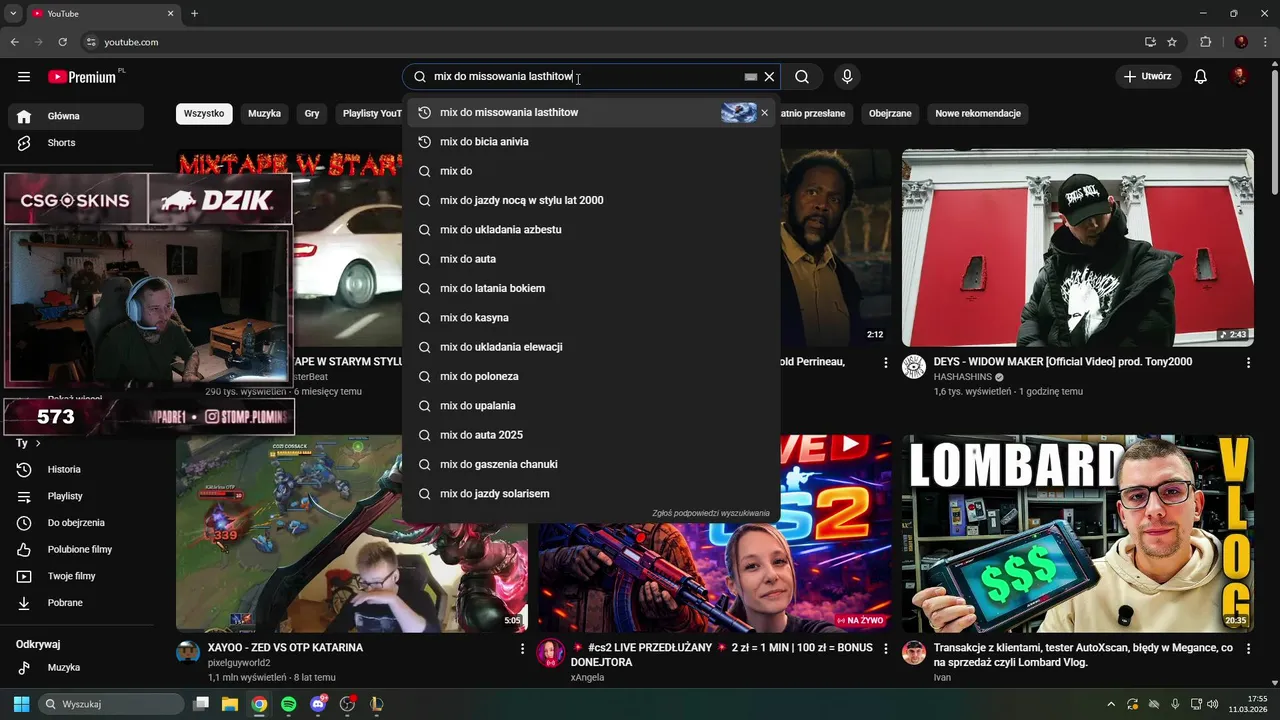The image size is (1280, 720).
Task: Click the Utwórz create button
Action: click(x=1148, y=77)
